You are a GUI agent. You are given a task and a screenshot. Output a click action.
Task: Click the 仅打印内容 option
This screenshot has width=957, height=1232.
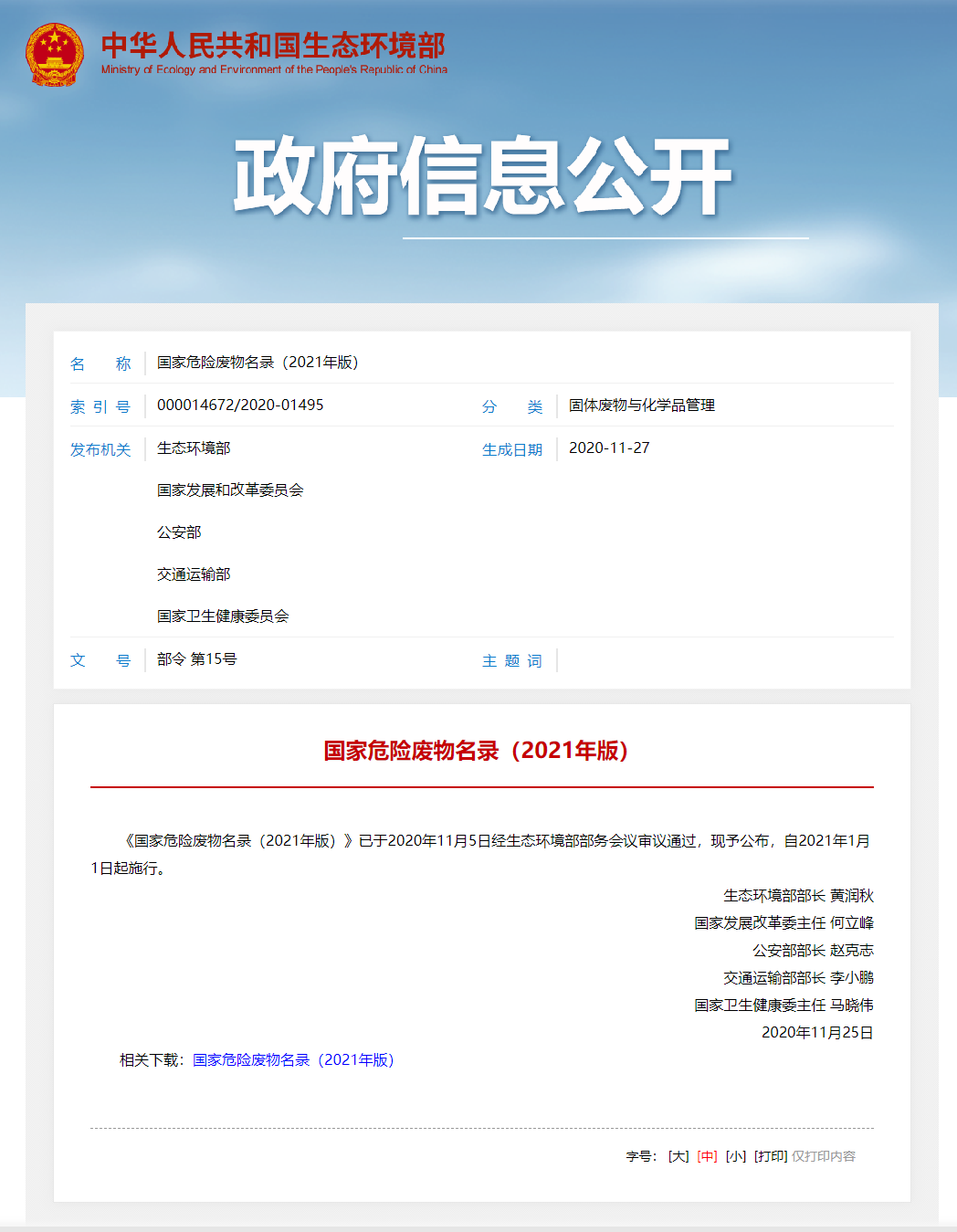824,1156
